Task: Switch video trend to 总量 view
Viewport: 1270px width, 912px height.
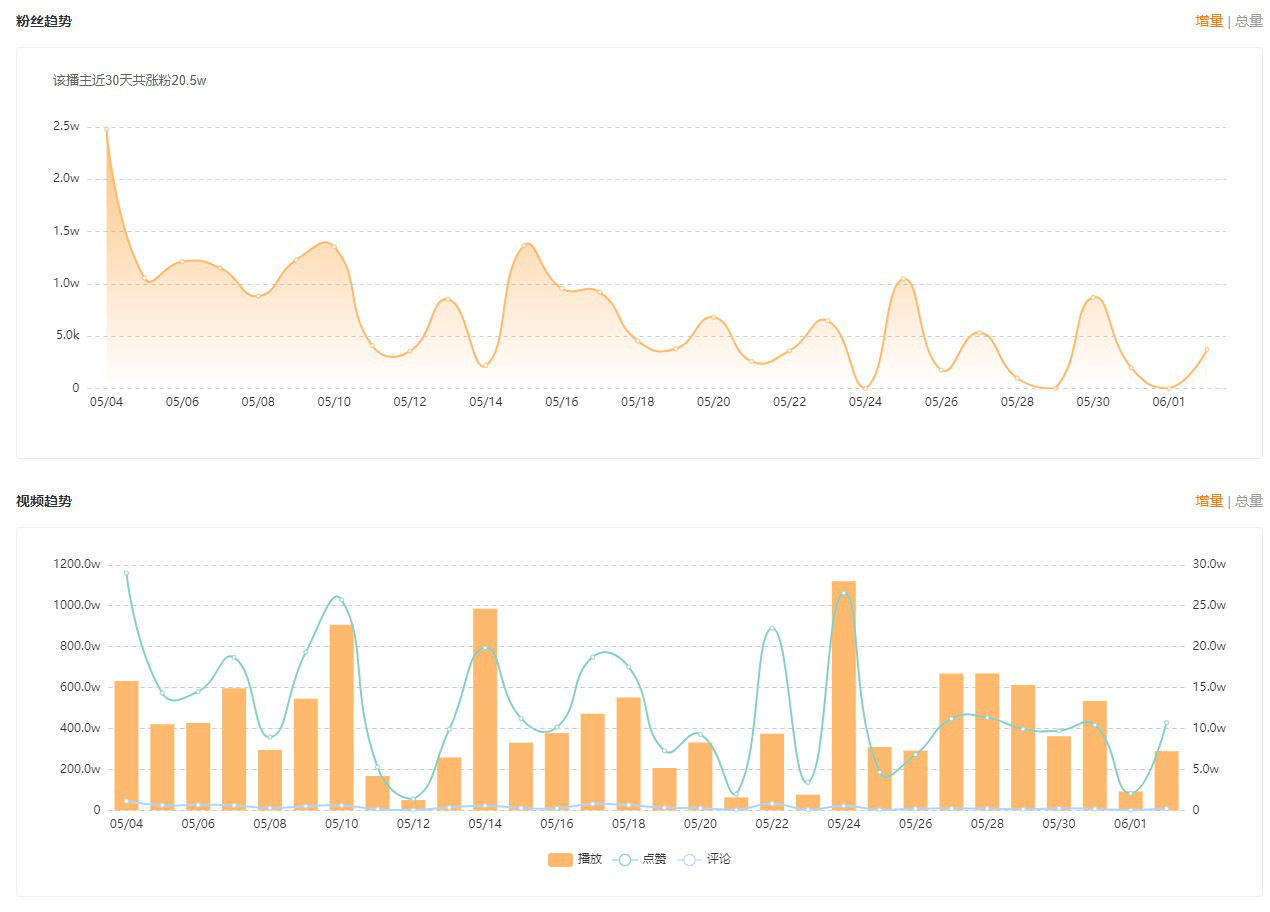Action: point(1249,501)
